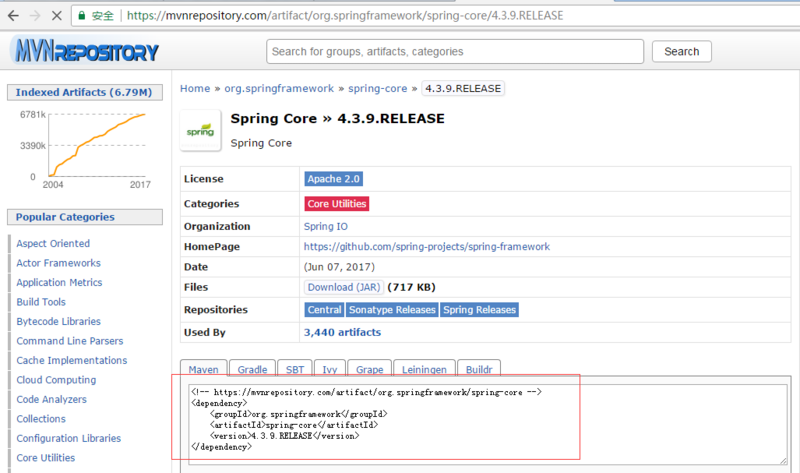800x473 pixels.
Task: Open the Cloud Computing category
Action: pos(56,380)
